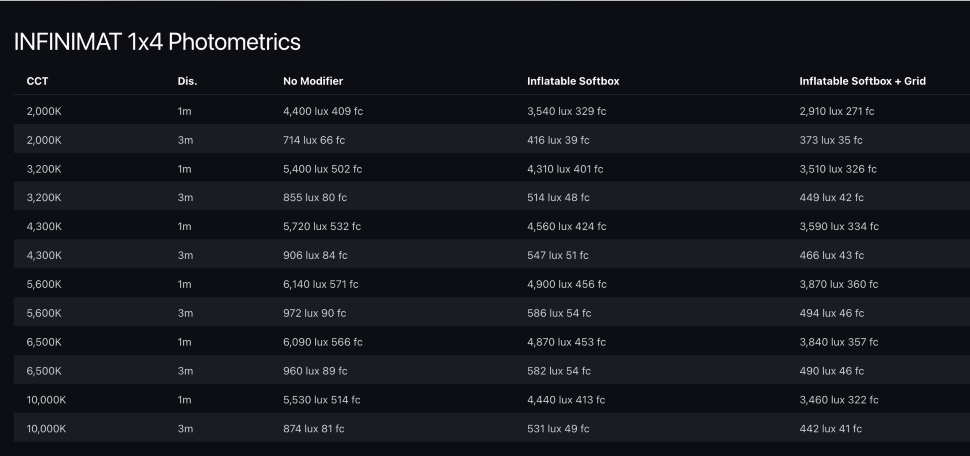The image size is (970, 456).
Task: Click the CCT column header
Action: [37, 81]
